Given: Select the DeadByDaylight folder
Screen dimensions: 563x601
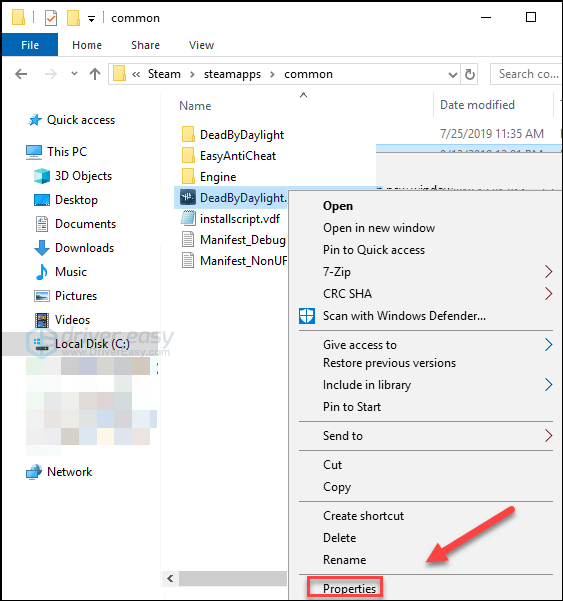Looking at the screenshot, I should (x=242, y=135).
